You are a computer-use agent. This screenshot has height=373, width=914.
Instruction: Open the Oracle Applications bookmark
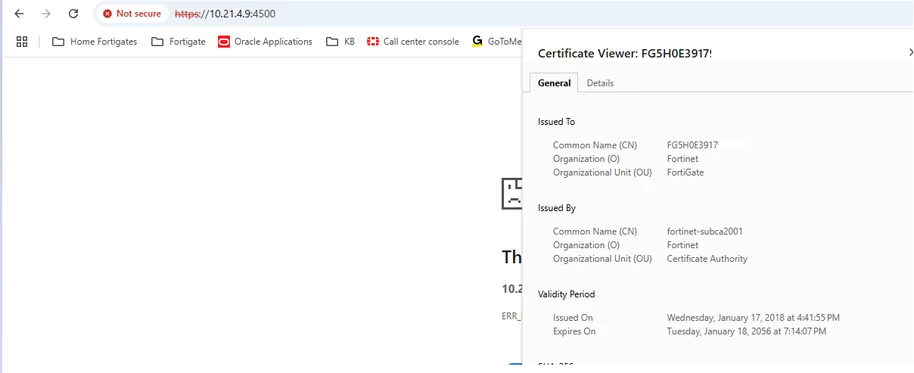tap(265, 41)
